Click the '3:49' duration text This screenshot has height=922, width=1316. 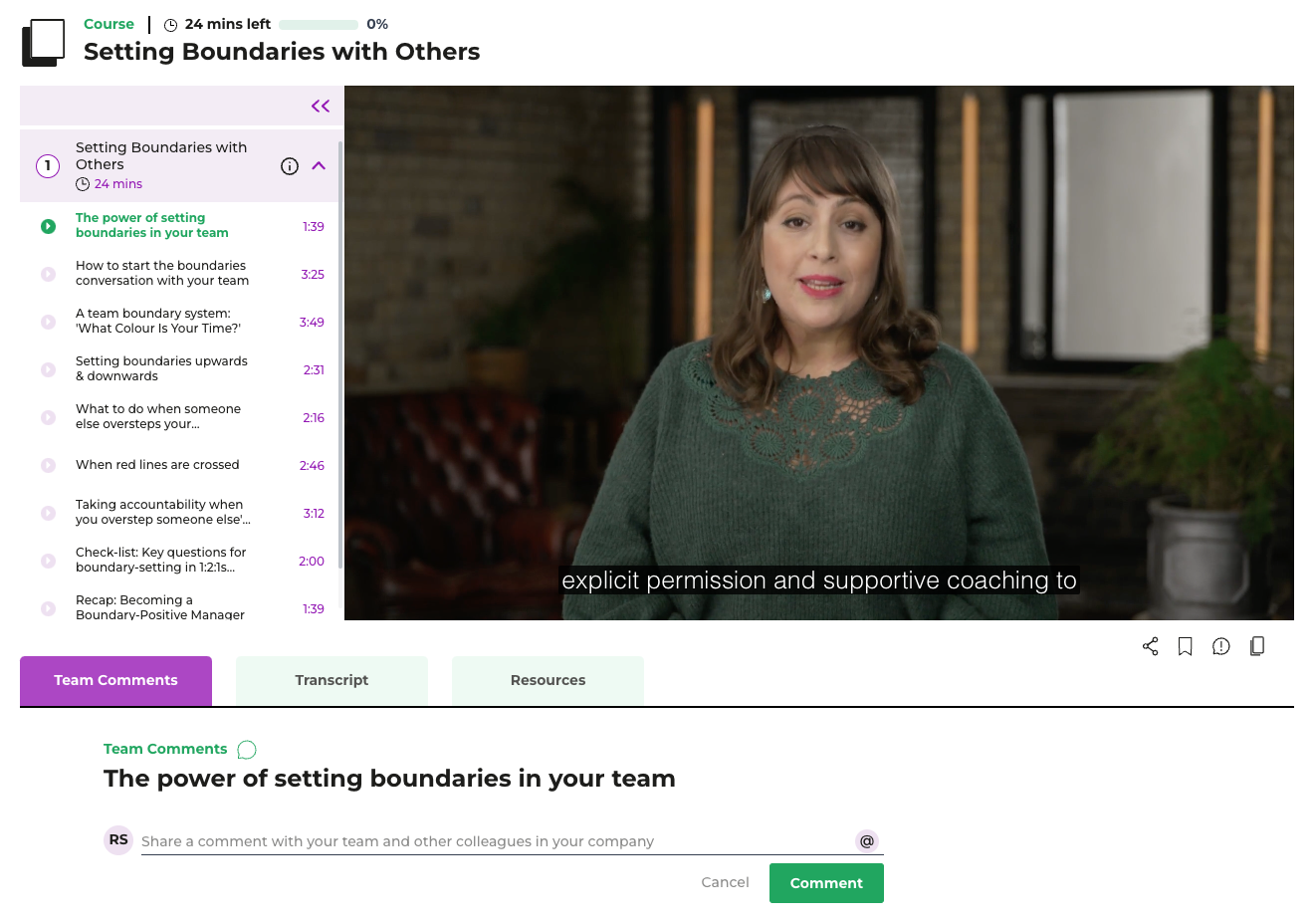[312, 323]
